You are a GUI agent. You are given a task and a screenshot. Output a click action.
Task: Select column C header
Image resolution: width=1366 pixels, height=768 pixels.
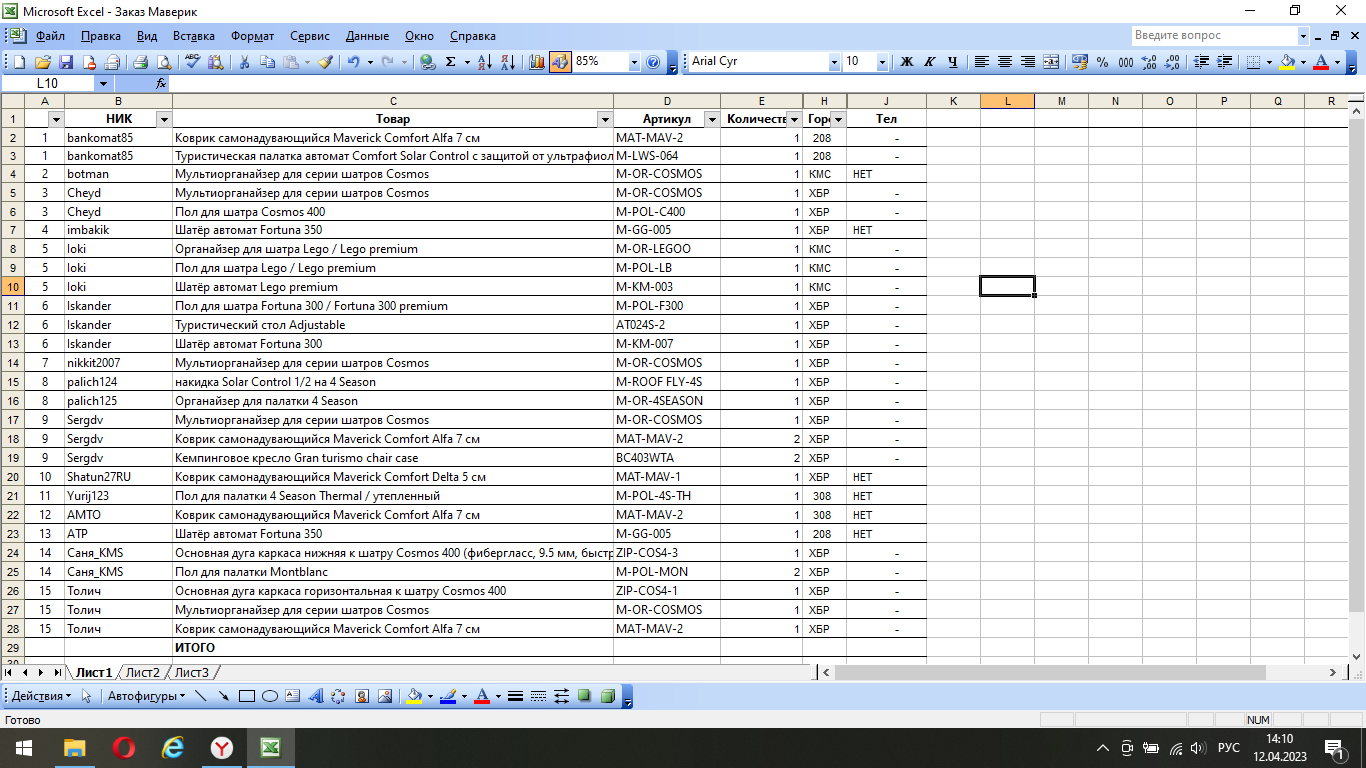(x=393, y=101)
